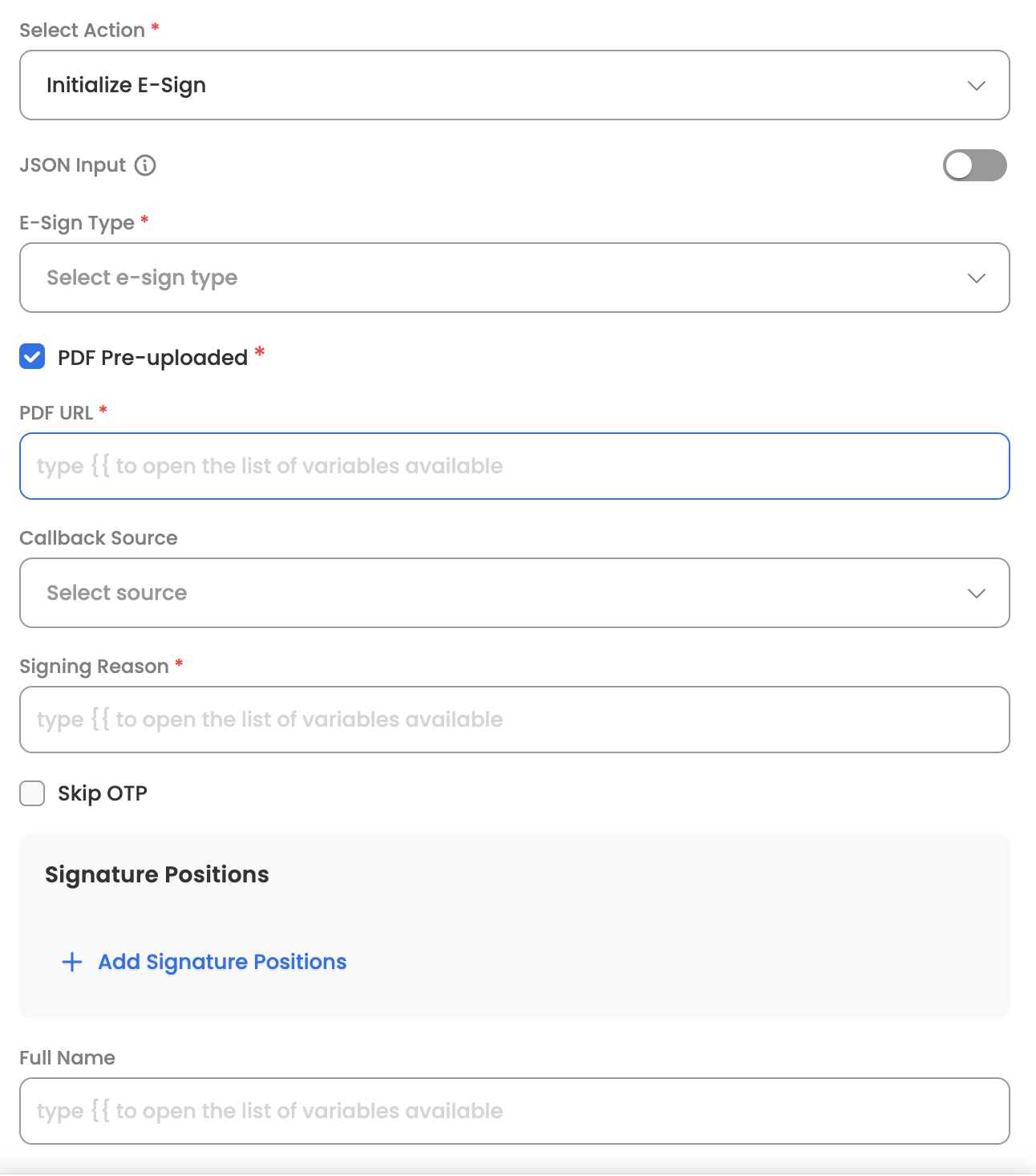Toggle the JSON Input switch on
This screenshot has height=1176, width=1036.
coord(974,165)
